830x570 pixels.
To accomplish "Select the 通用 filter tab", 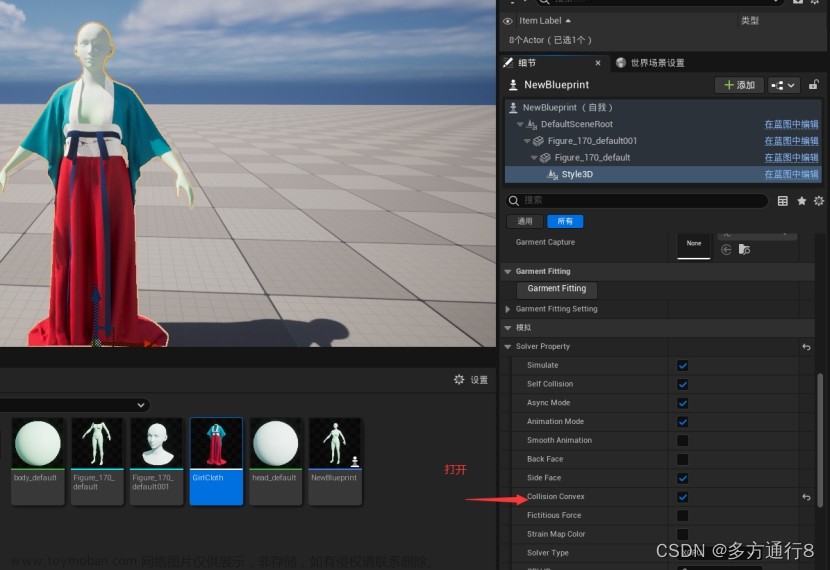I will 525,221.
